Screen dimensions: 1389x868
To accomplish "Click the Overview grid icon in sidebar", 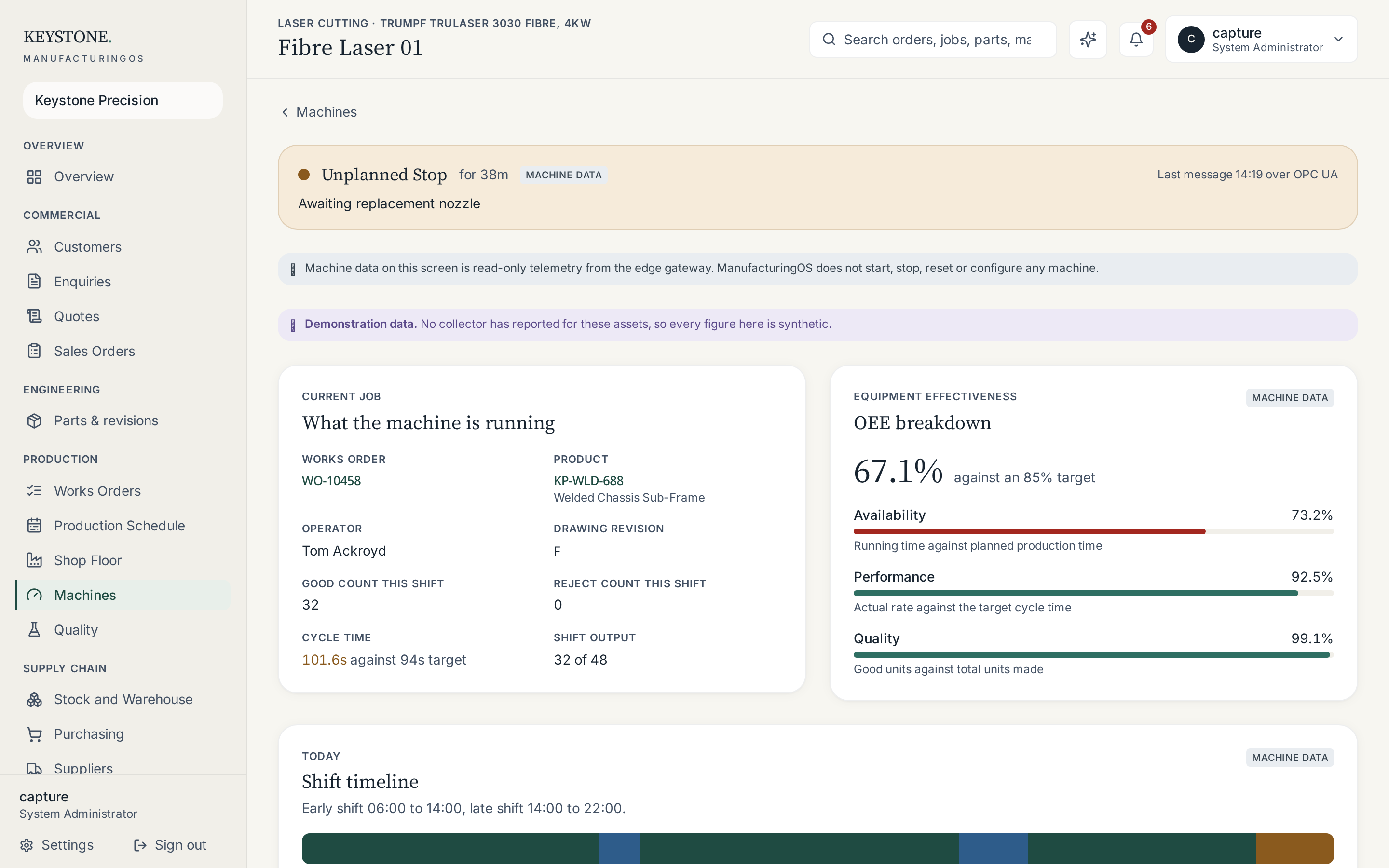I will (x=34, y=177).
